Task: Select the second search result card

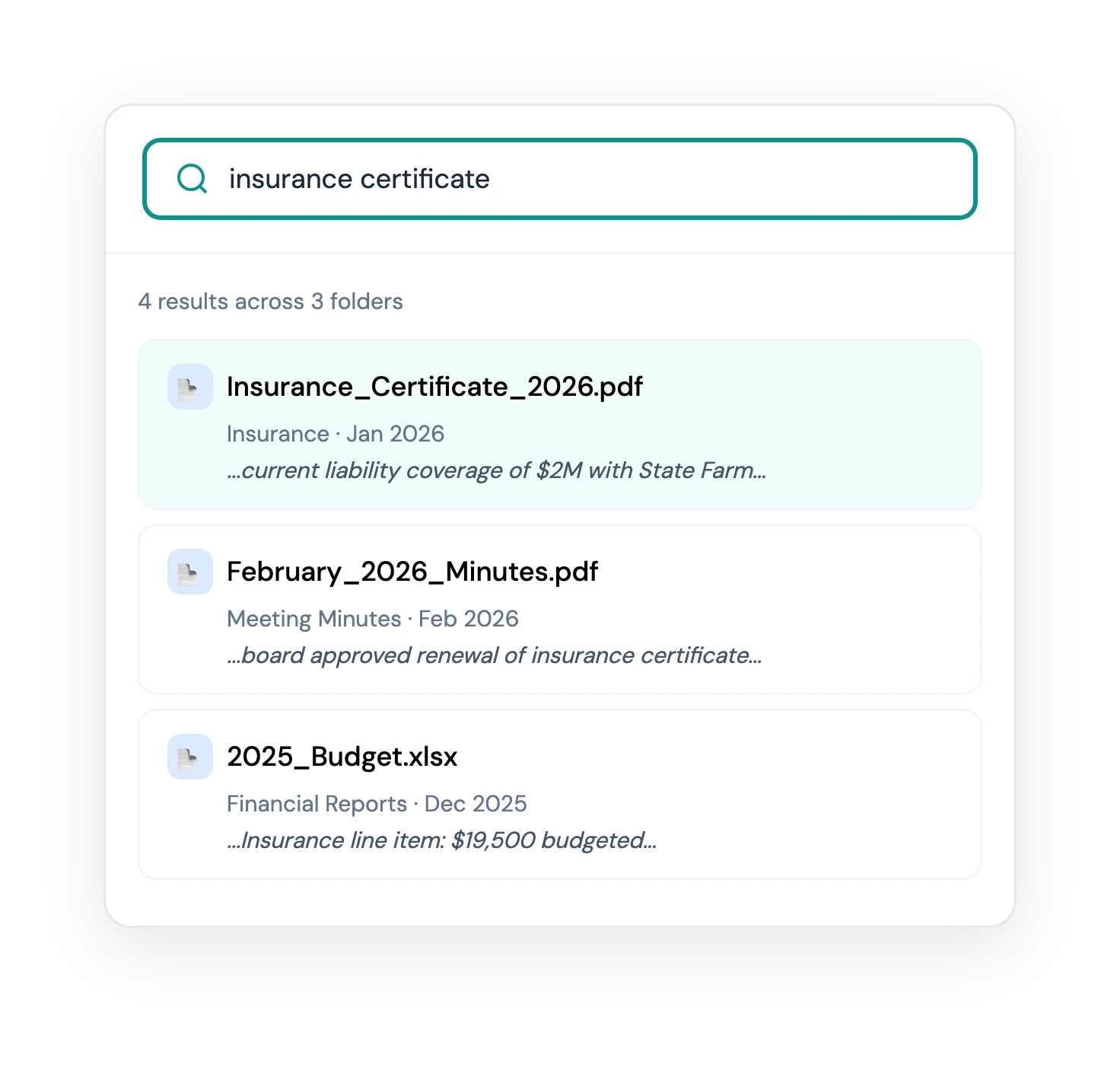Action: [x=560, y=609]
